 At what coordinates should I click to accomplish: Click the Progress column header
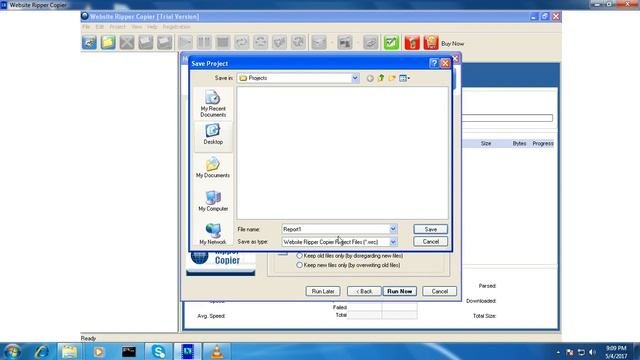coord(543,144)
